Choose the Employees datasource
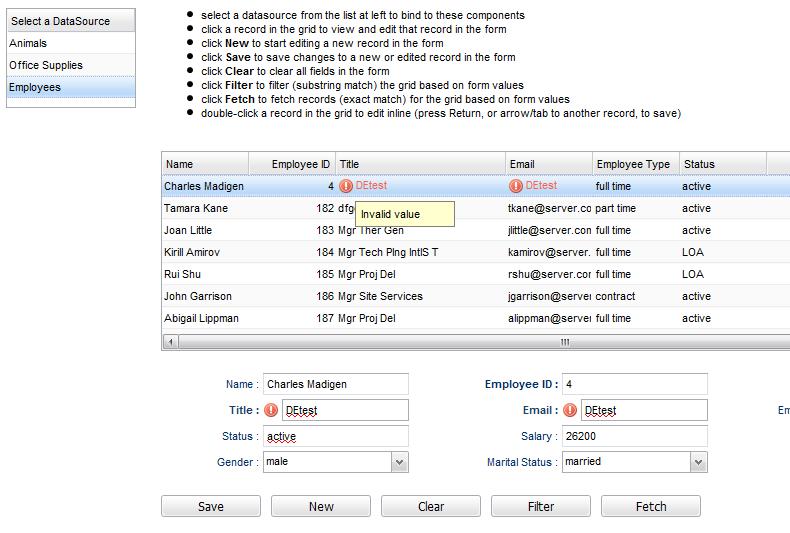Screen dimensions: 790x533 click(70, 88)
